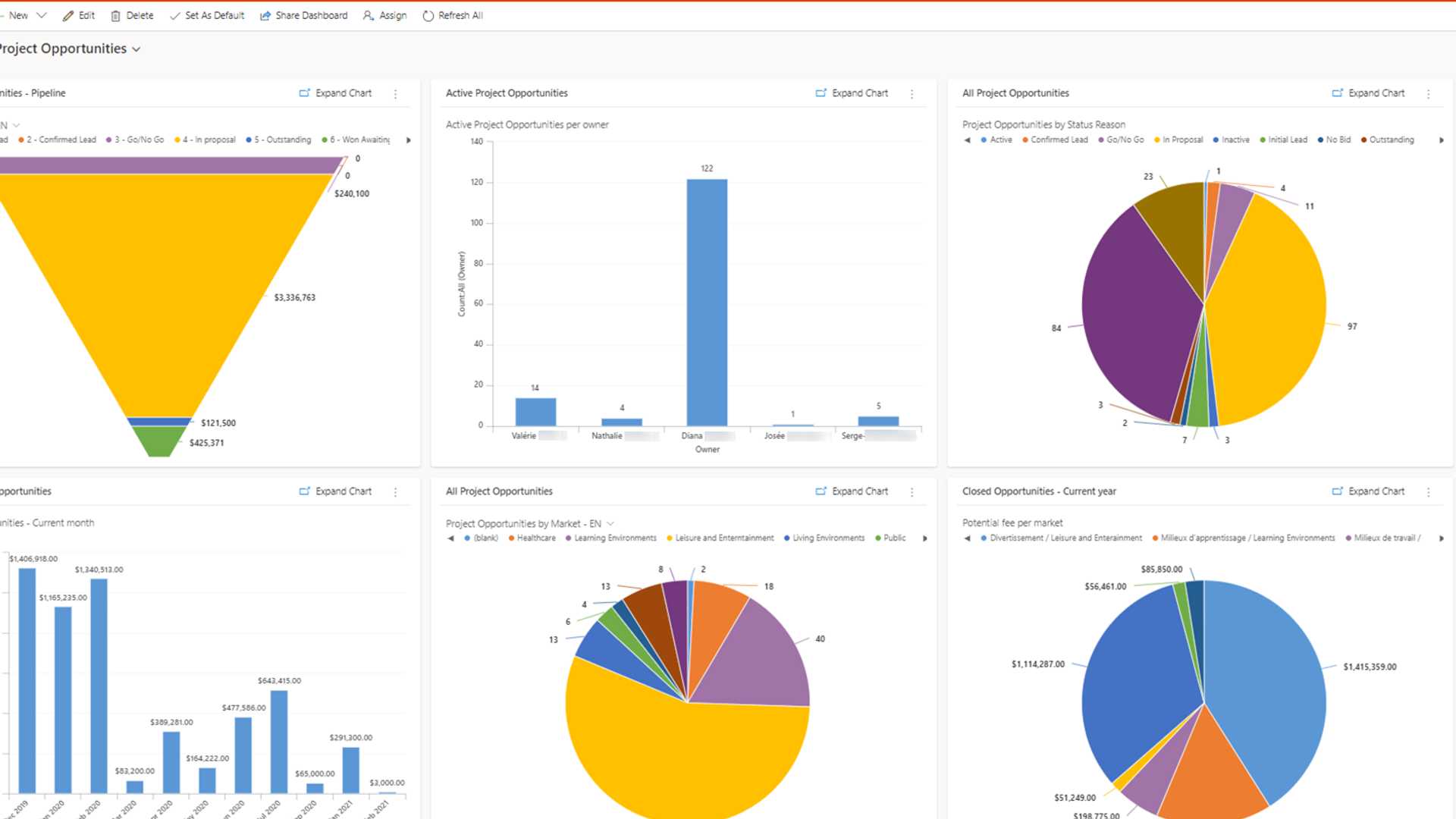1456x819 pixels.
Task: Expand the New button dropdown chevron
Action: tap(42, 14)
